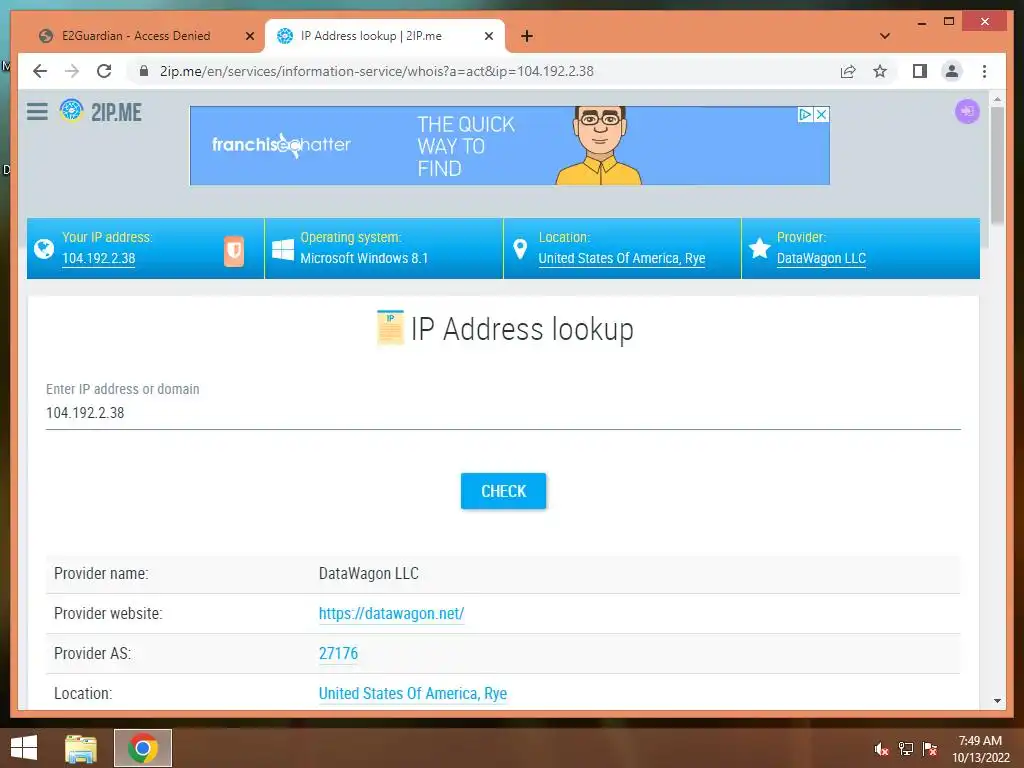The image size is (1024, 768).
Task: Open the 2IP.ME hamburger menu
Action: [x=37, y=112]
